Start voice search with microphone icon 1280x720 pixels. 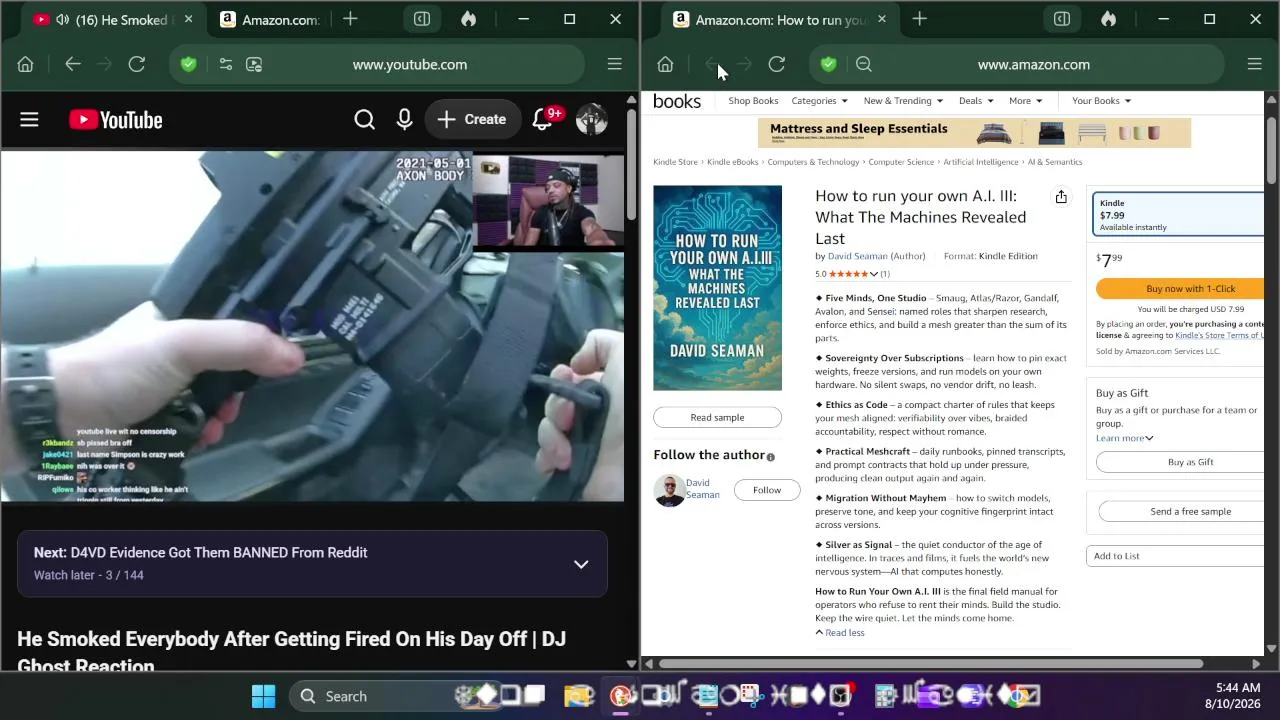[x=404, y=120]
